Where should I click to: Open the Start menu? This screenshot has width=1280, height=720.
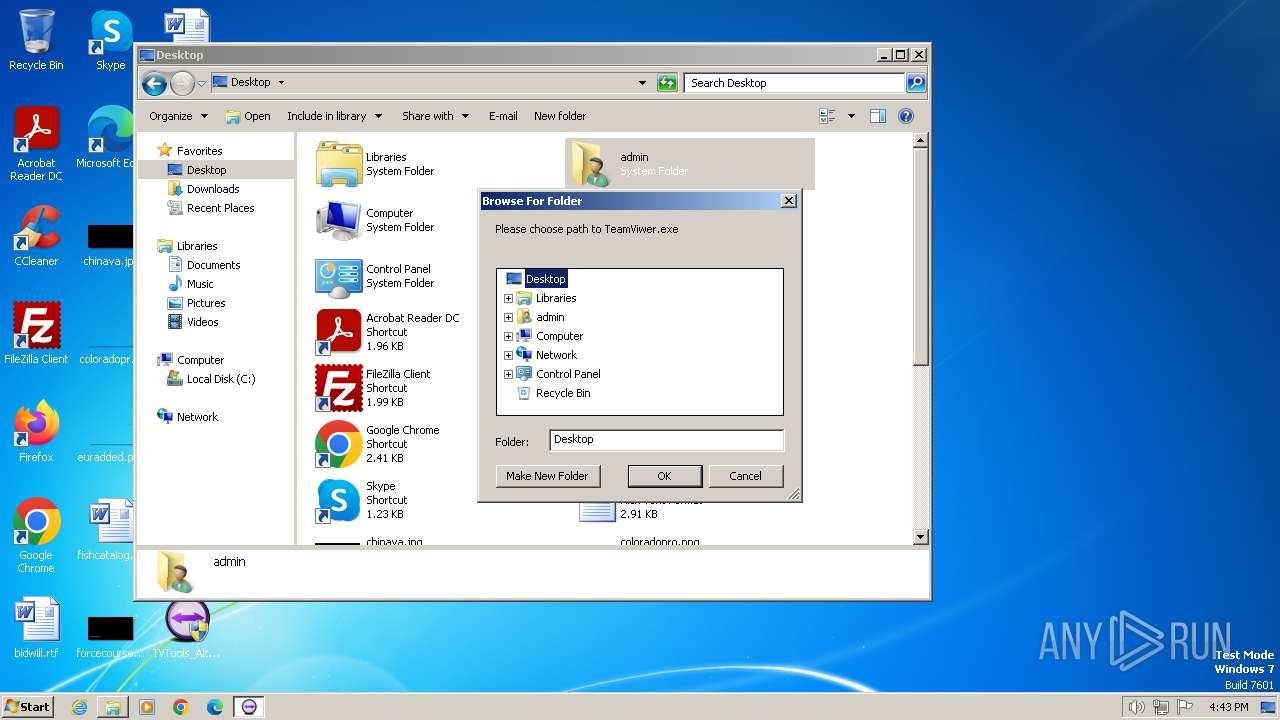pyautogui.click(x=27, y=706)
